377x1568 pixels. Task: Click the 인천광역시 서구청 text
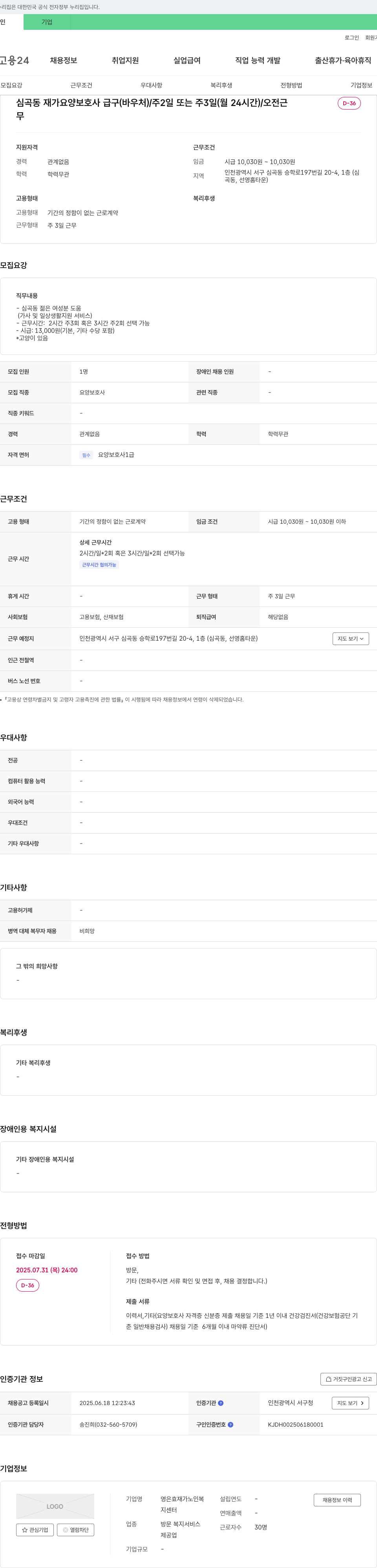(x=291, y=1402)
